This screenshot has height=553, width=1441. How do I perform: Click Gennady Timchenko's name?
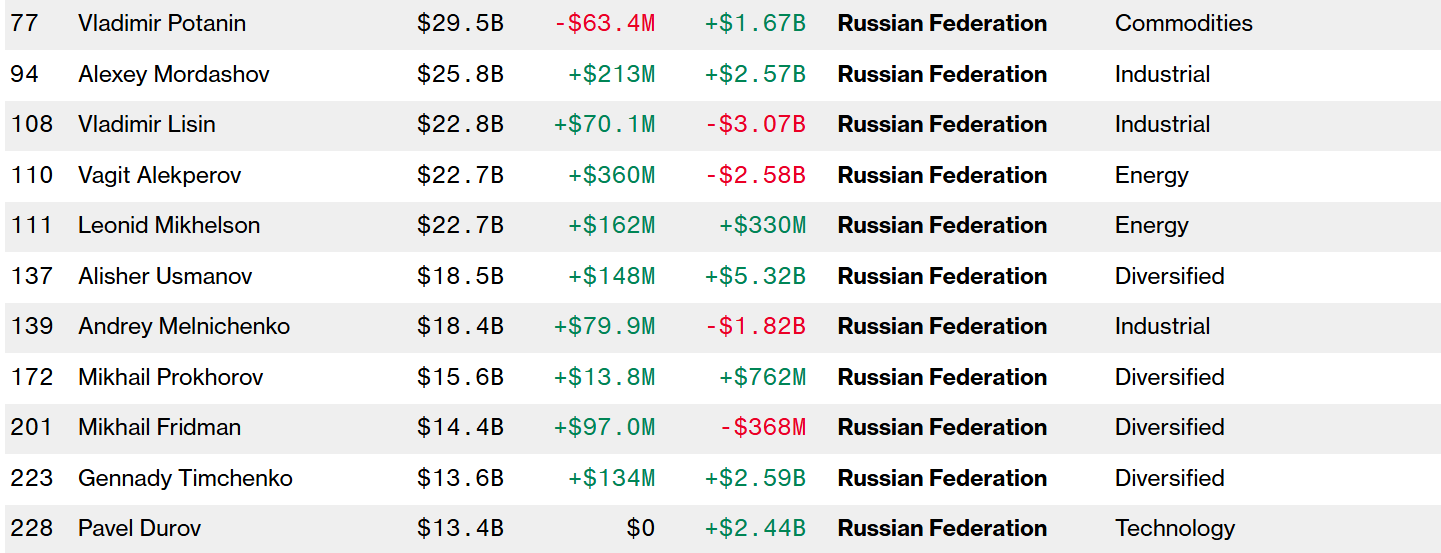click(185, 478)
